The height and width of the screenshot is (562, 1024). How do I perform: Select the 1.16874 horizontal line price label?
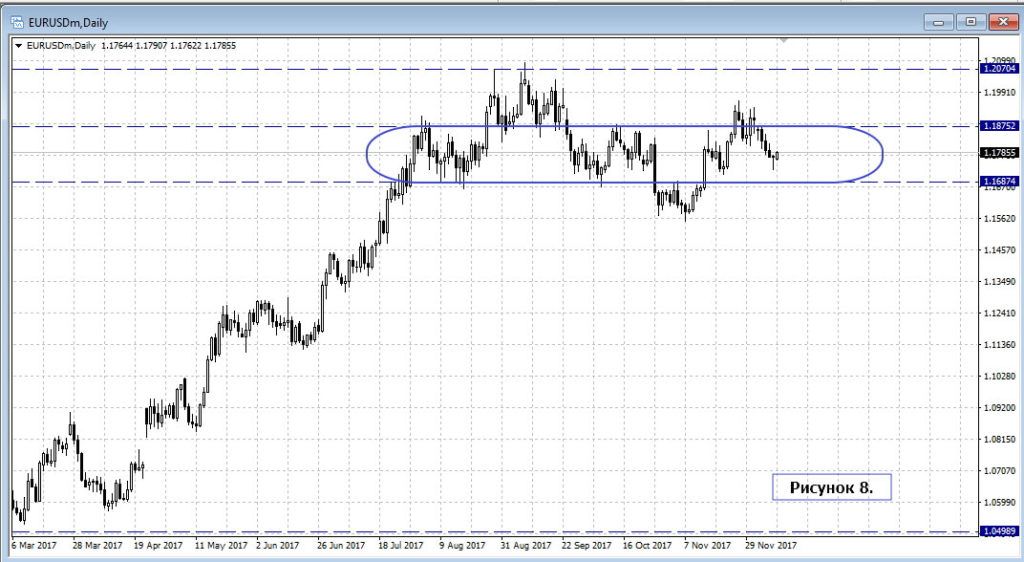(1000, 182)
